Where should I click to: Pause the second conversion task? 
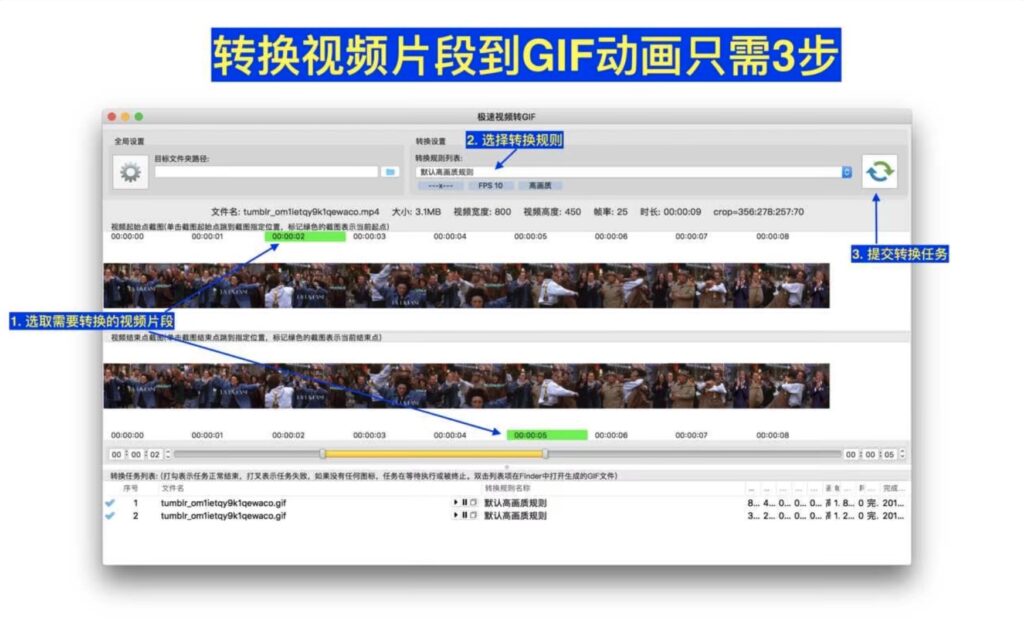[463, 514]
